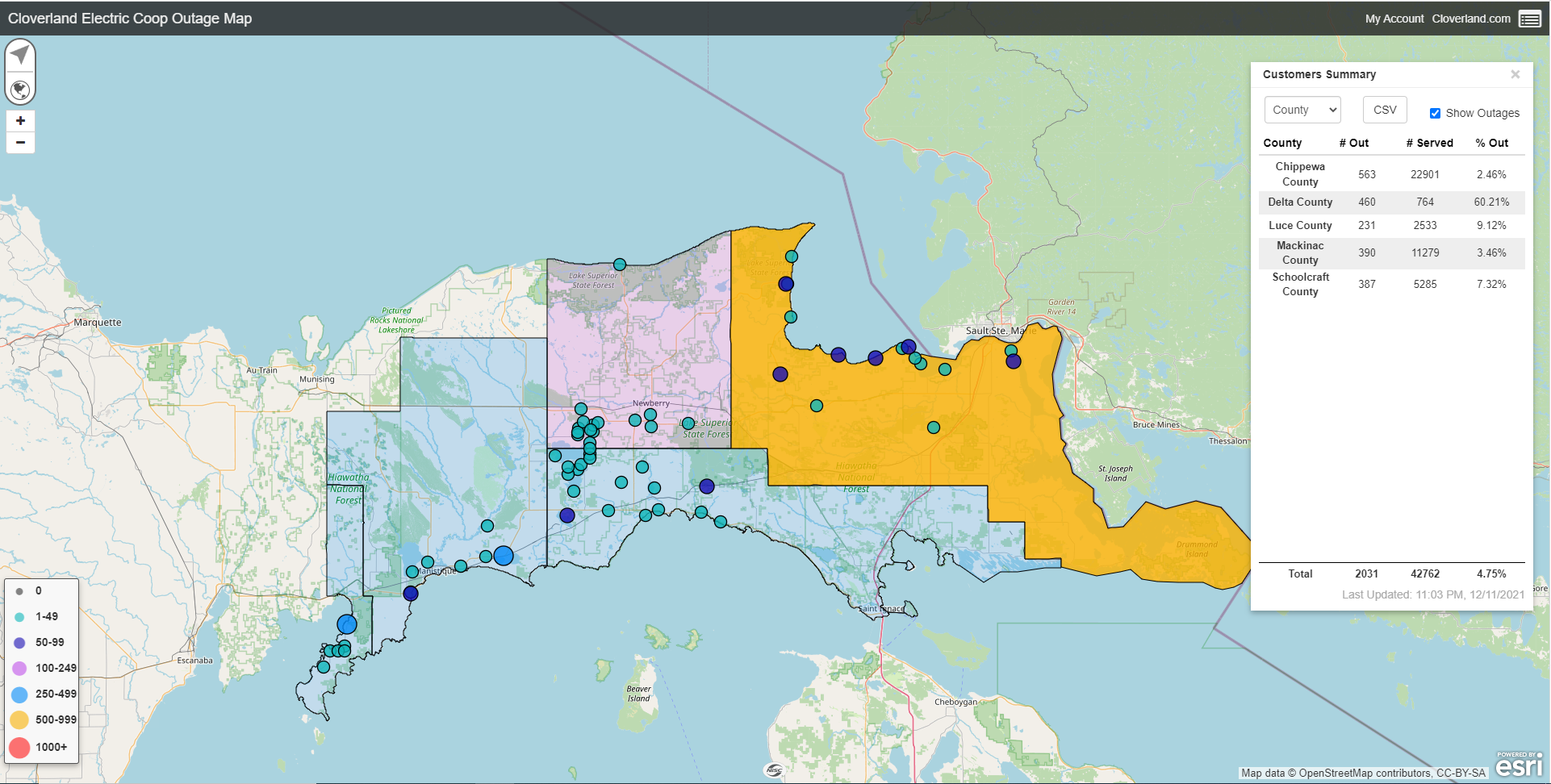
Task: Click the red 1000+ legend dot
Action: pos(19,748)
